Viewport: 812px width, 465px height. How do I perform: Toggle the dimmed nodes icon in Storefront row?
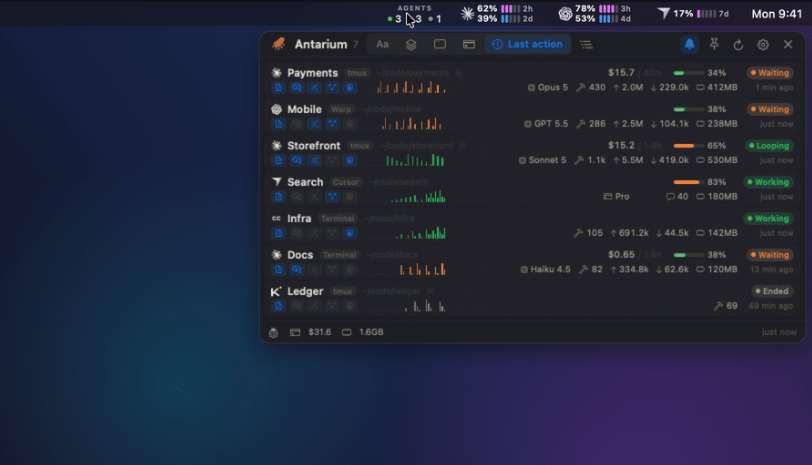(x=332, y=161)
